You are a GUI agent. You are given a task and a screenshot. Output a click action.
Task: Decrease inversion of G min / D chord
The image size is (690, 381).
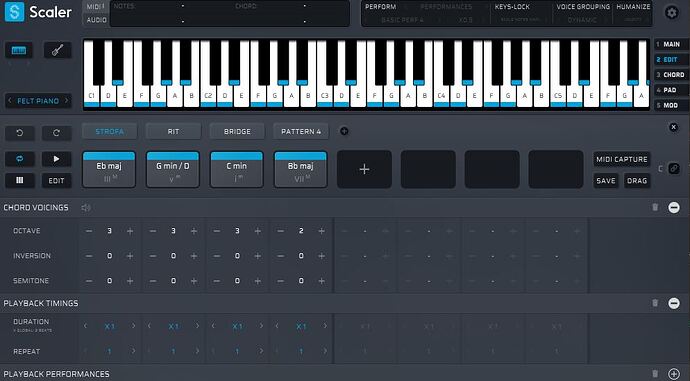click(x=153, y=256)
